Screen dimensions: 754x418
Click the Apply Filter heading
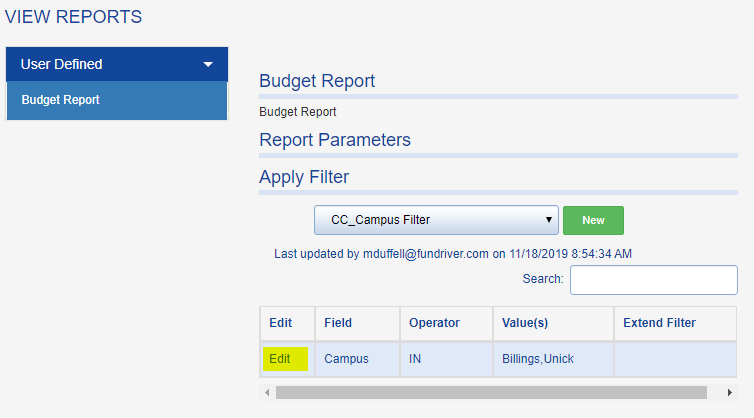(304, 177)
